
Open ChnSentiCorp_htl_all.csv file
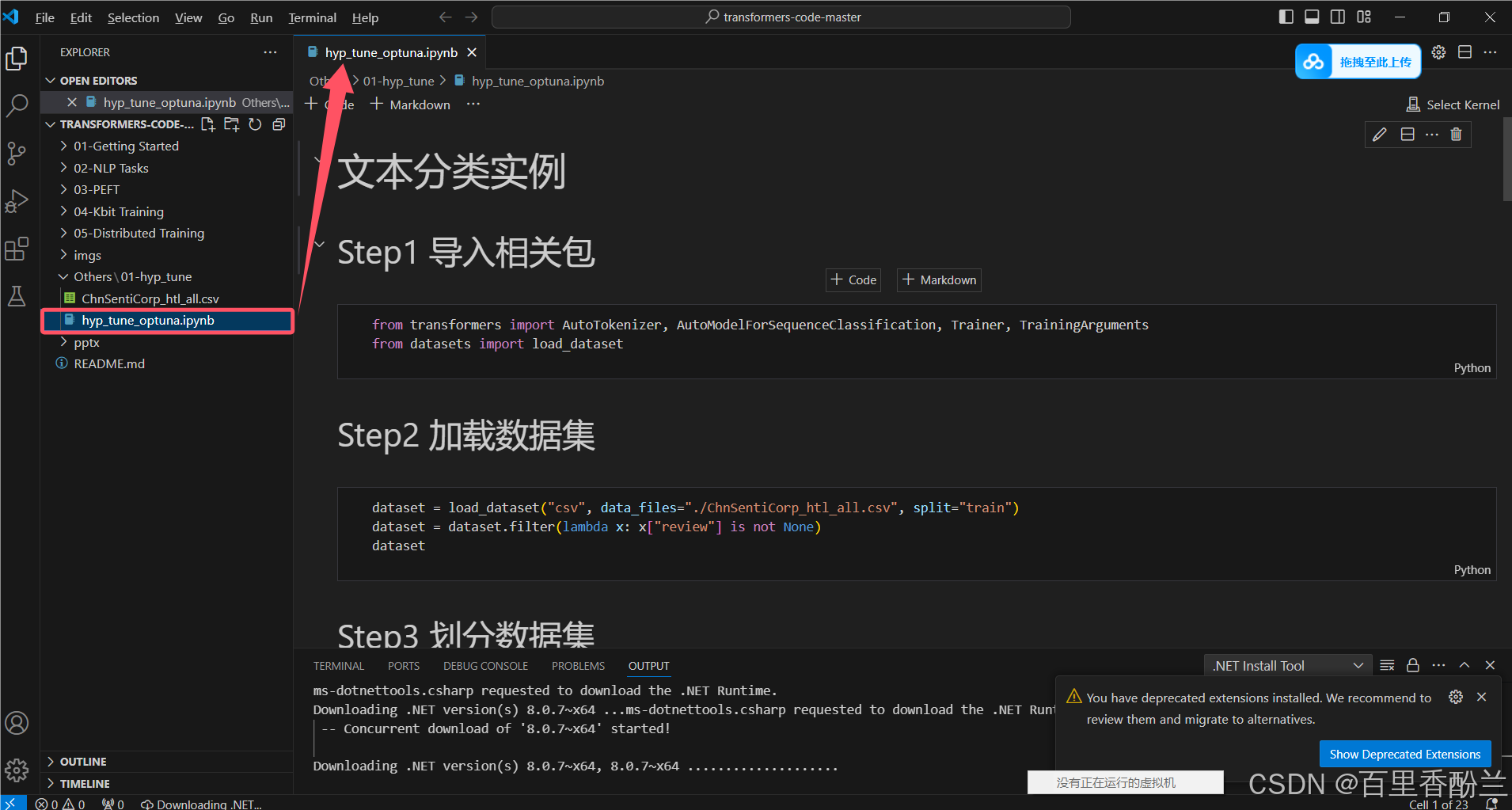(x=150, y=299)
